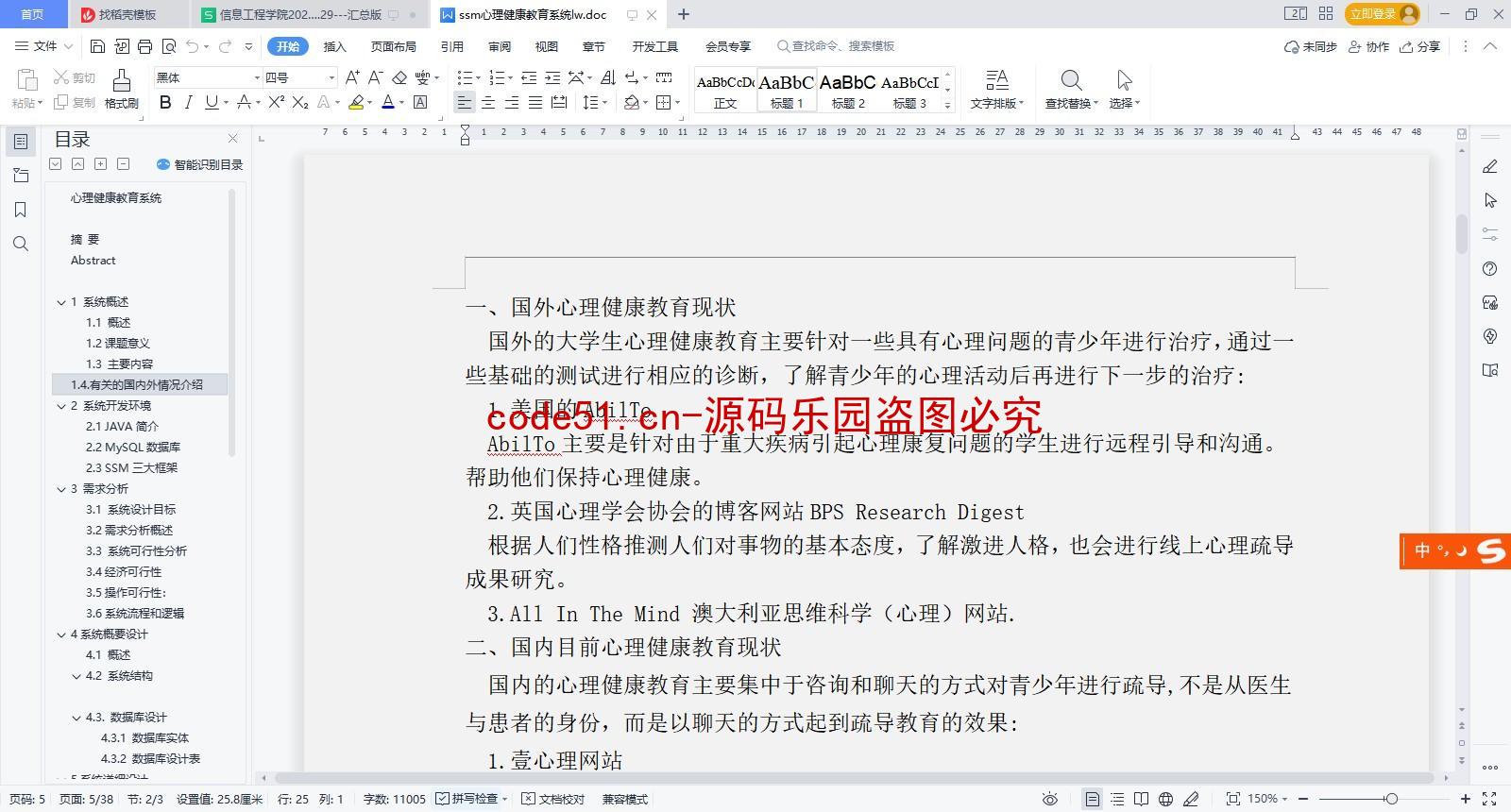Open the font size dropdown (四号)
Image resolution: width=1511 pixels, height=812 pixels.
coord(331,77)
